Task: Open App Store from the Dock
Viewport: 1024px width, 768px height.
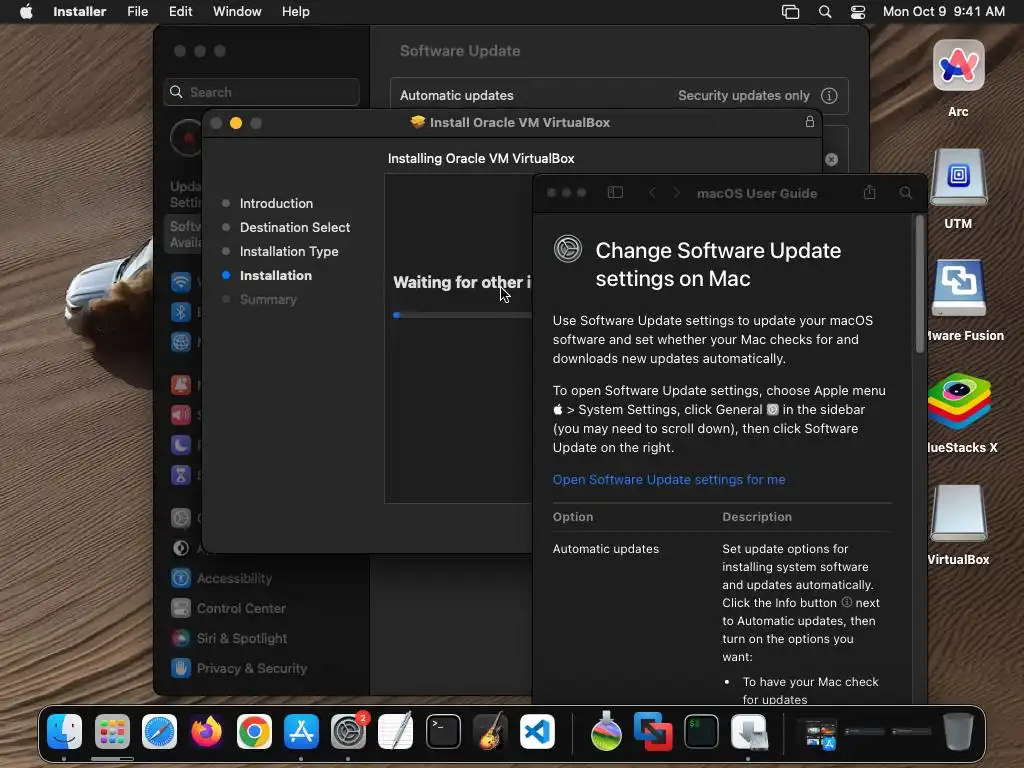Action: click(301, 731)
